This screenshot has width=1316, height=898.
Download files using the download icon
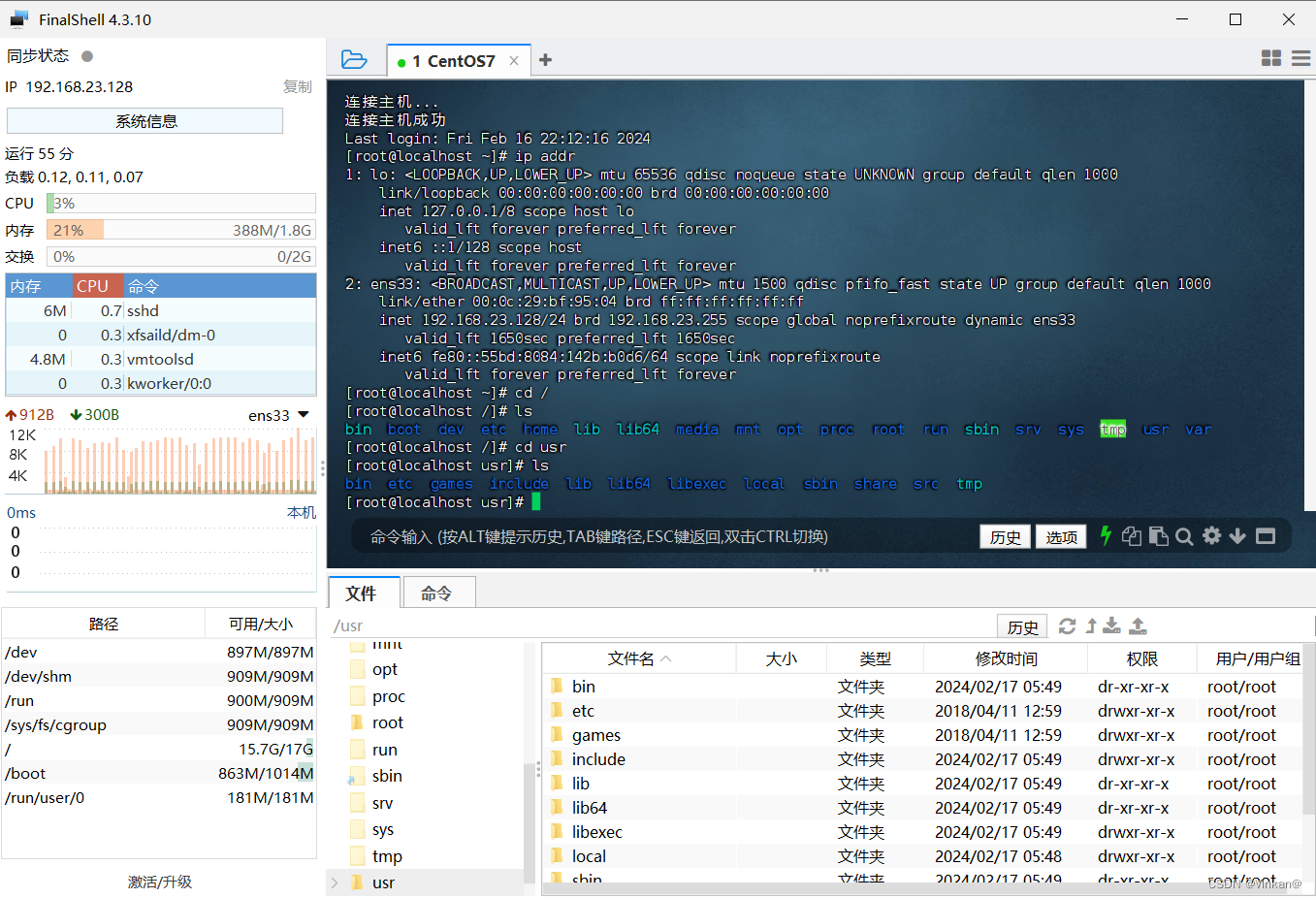coord(1111,625)
